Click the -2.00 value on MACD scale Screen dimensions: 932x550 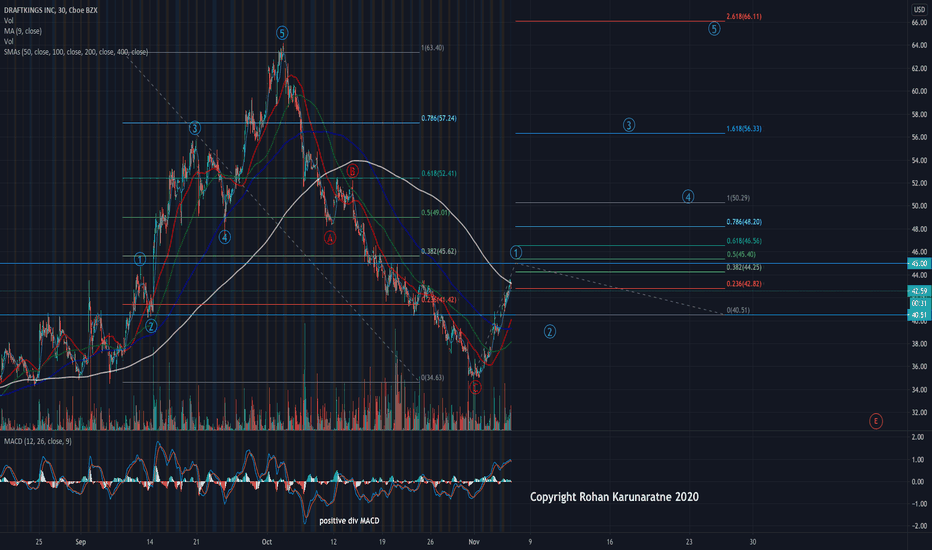pos(918,526)
